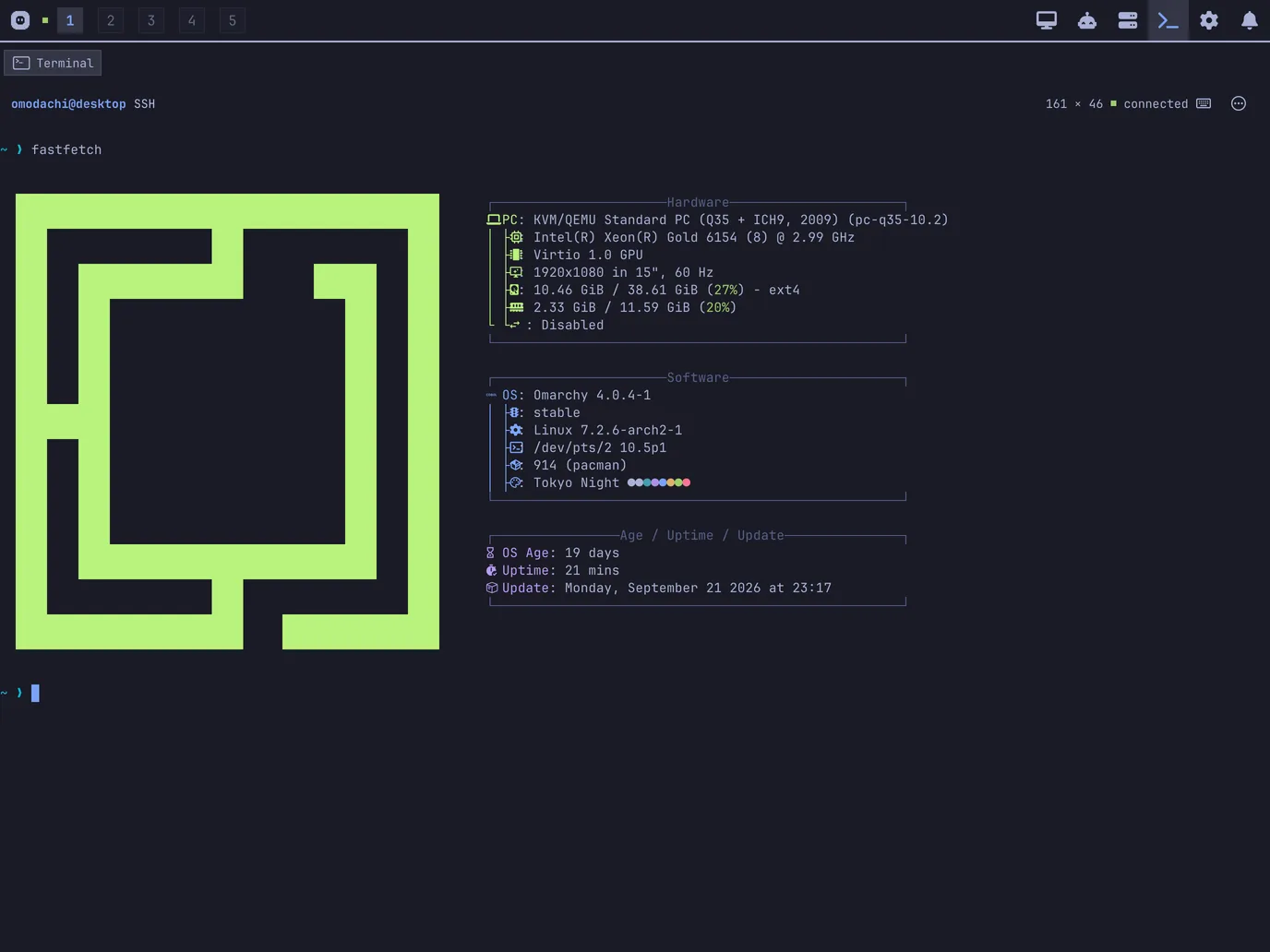Click the green Omarchy logo art
The image size is (1270, 952).
point(227,422)
